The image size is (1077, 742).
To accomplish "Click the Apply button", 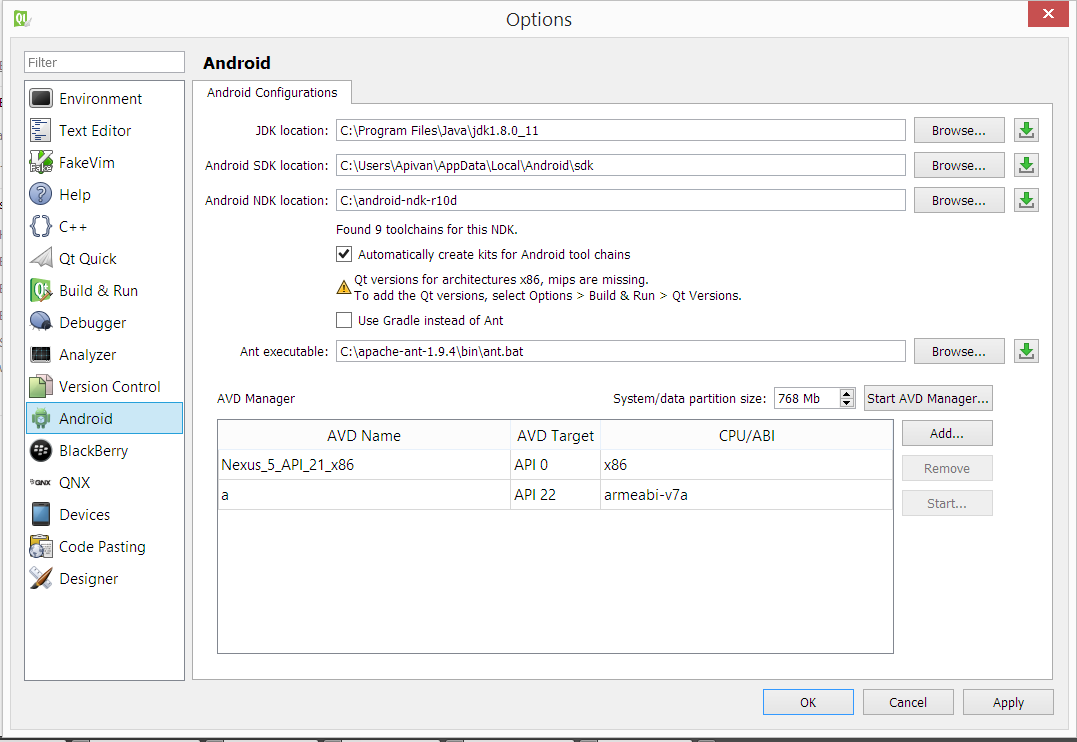I will tap(1008, 702).
